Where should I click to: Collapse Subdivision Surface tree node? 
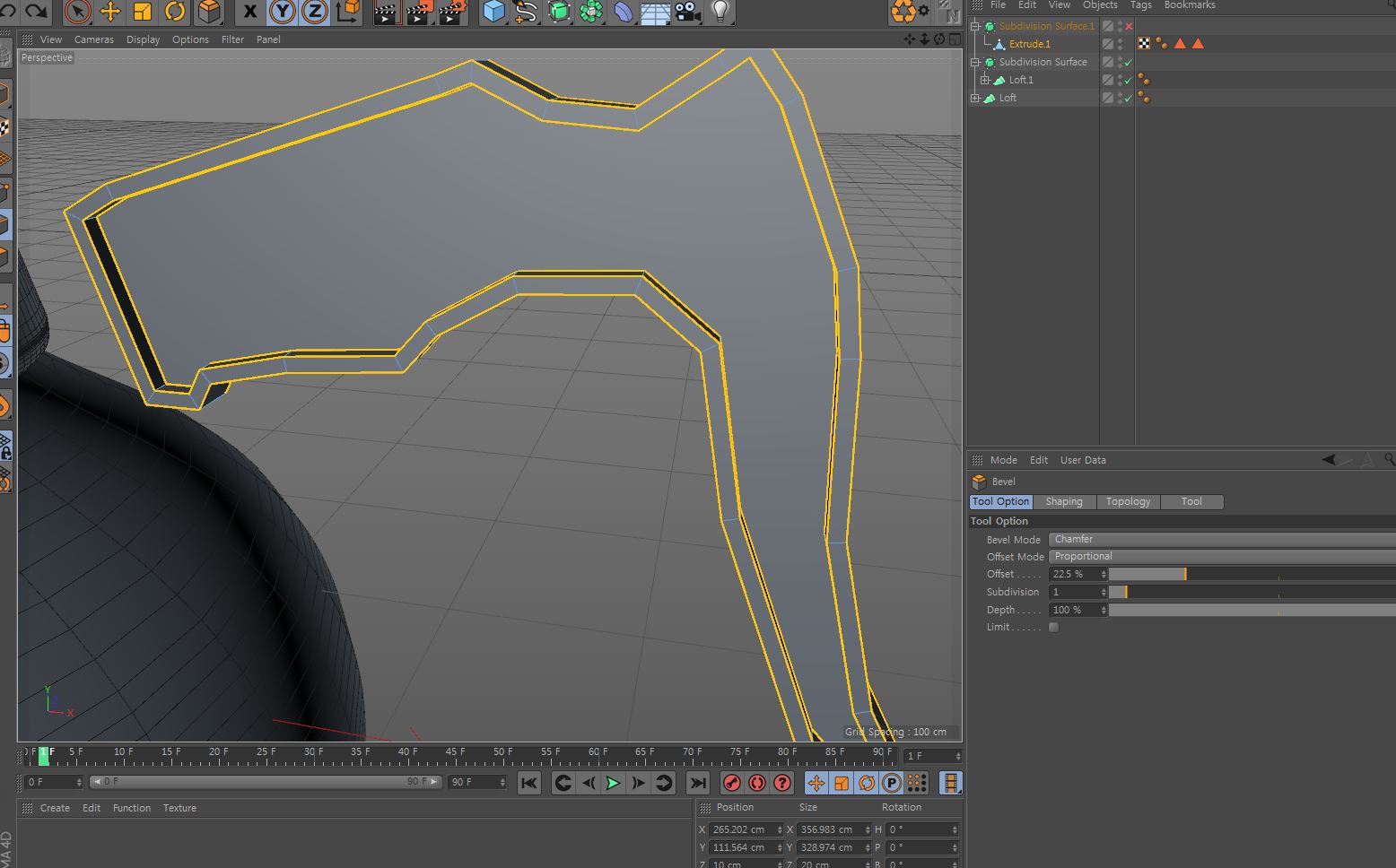[x=975, y=62]
